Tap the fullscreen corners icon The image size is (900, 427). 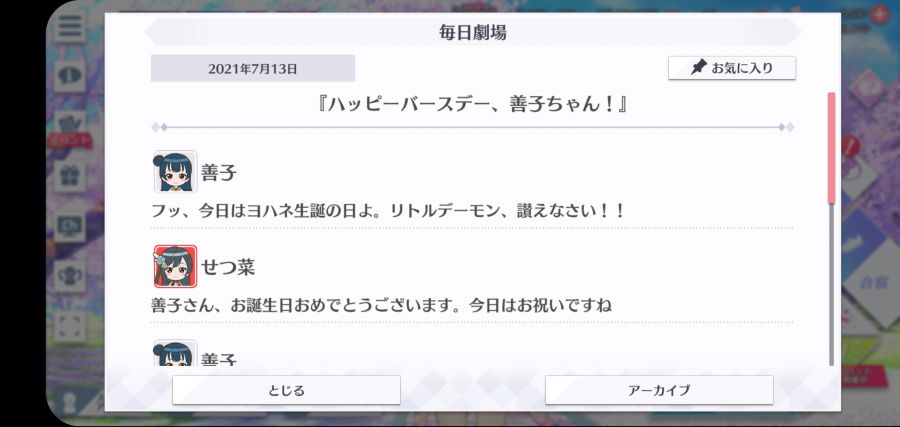pos(71,326)
